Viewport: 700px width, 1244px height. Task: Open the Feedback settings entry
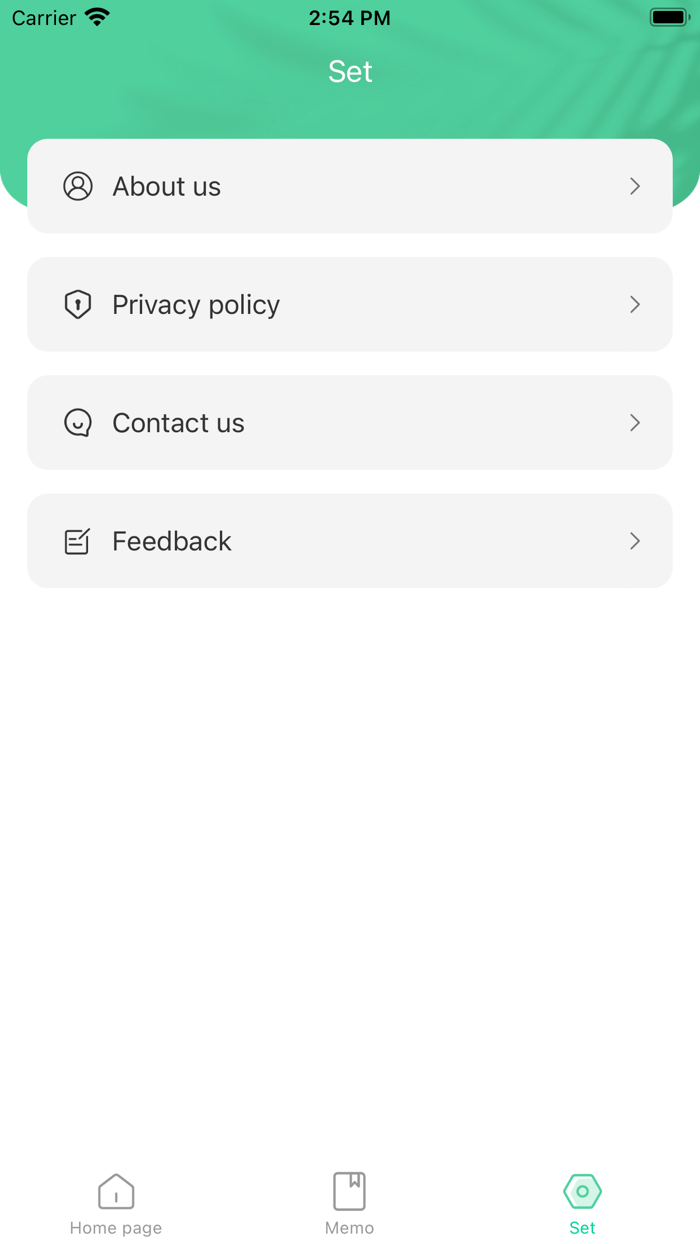pos(350,540)
